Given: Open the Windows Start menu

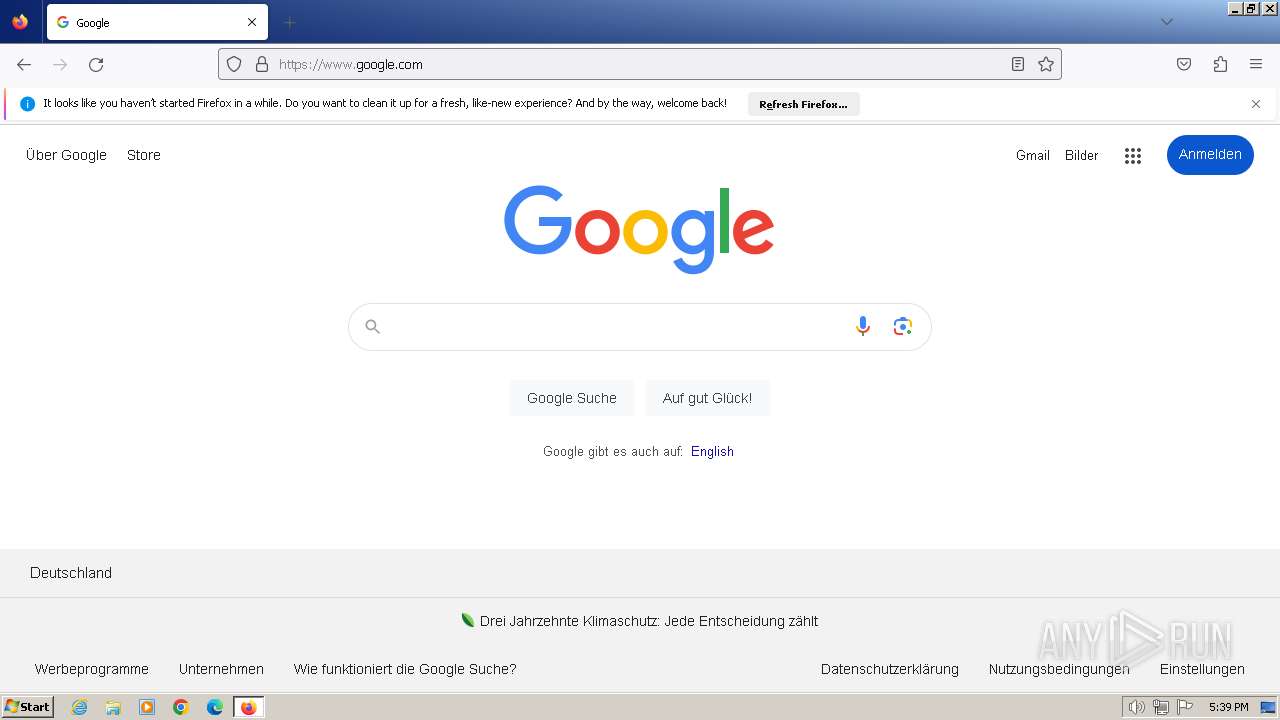Looking at the screenshot, I should pos(28,707).
